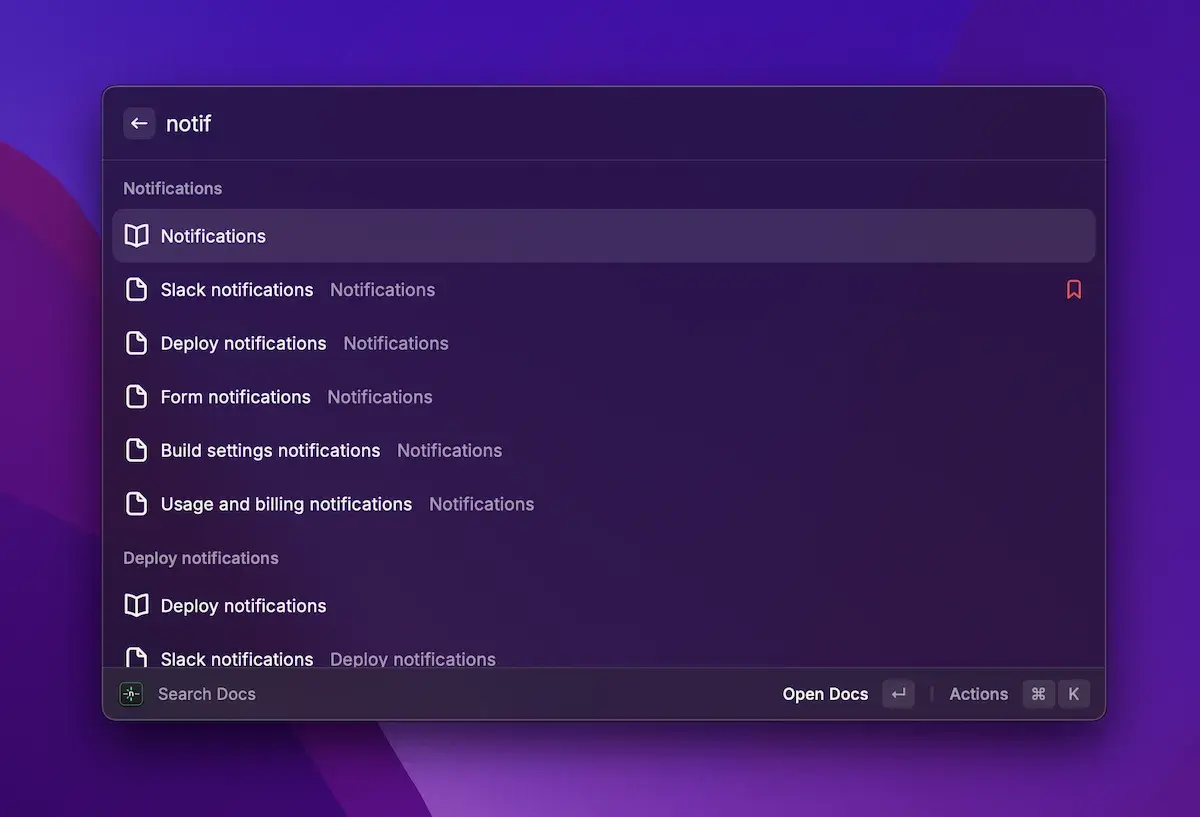Click the file icon for Build settings notifications
The height and width of the screenshot is (817, 1200).
pos(136,450)
